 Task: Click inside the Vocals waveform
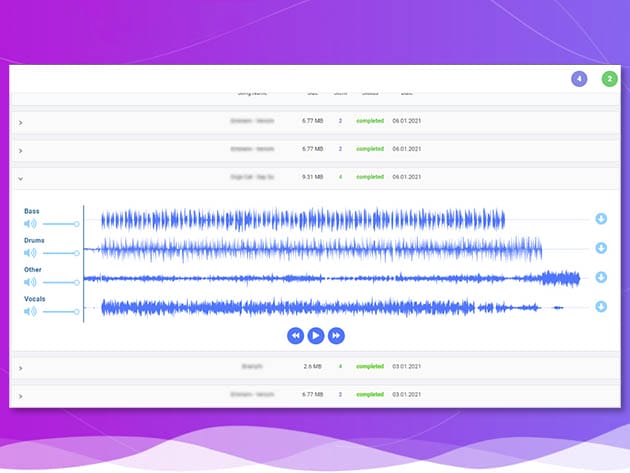pos(300,307)
